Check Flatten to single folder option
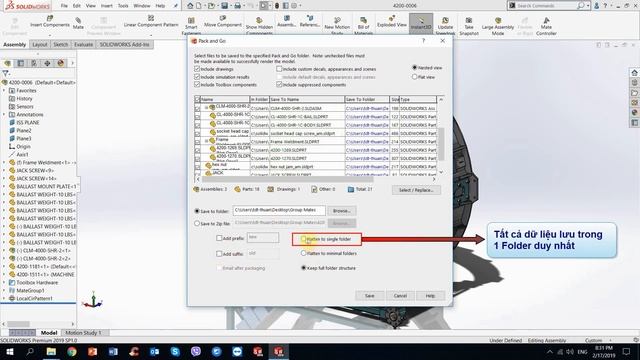The width and height of the screenshot is (640, 360). click(304, 239)
